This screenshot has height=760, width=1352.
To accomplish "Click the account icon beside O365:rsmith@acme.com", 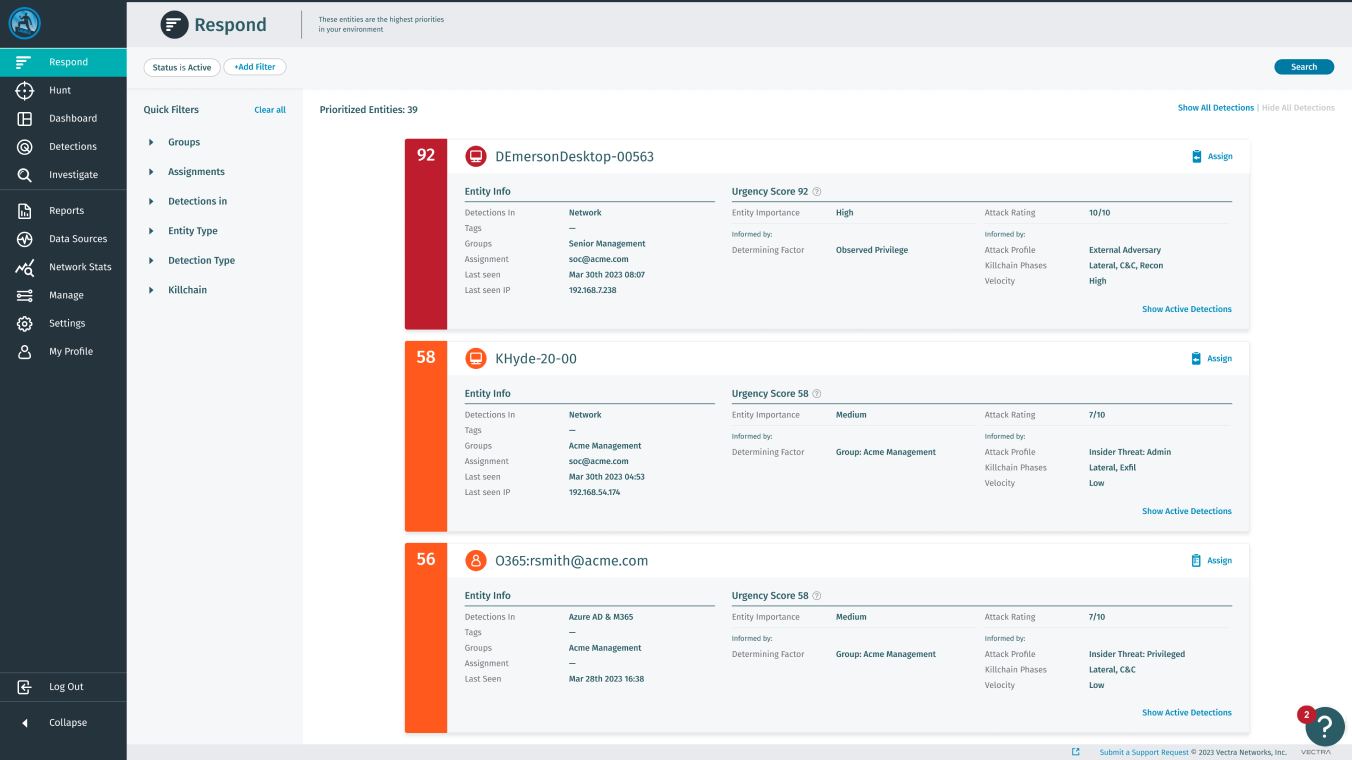I will (475, 560).
